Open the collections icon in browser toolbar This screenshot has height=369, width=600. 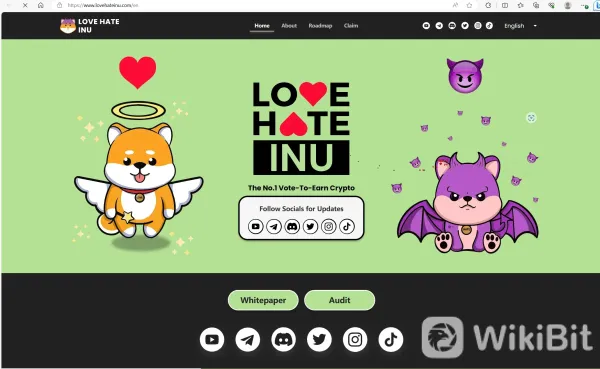(536, 5)
